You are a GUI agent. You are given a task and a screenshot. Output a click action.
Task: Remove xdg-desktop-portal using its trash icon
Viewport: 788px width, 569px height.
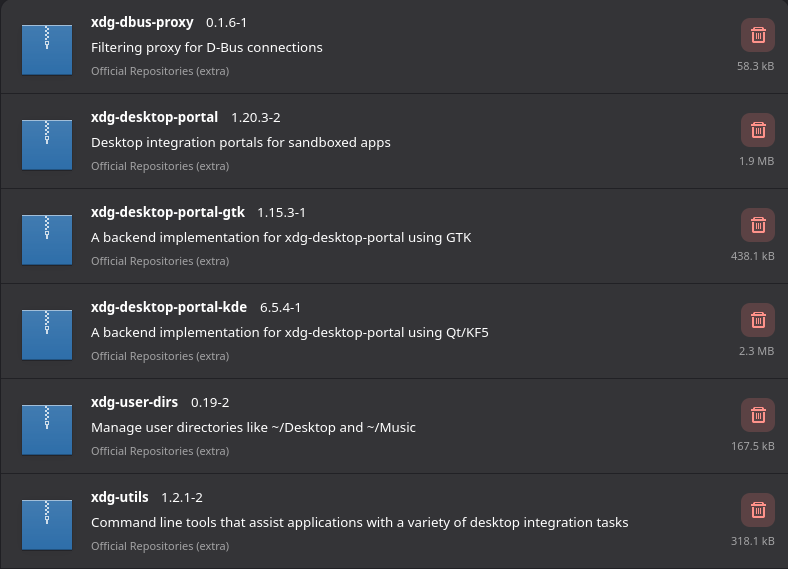tap(757, 130)
